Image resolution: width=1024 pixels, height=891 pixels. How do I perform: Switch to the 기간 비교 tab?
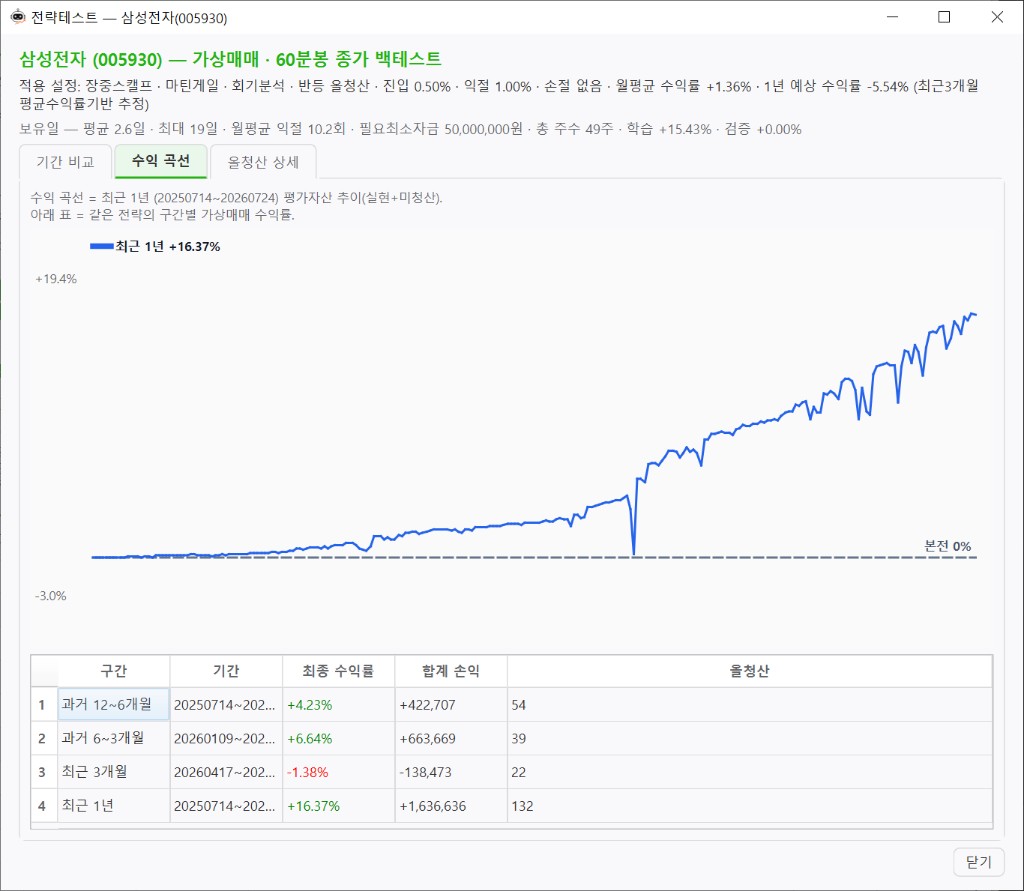(65, 161)
